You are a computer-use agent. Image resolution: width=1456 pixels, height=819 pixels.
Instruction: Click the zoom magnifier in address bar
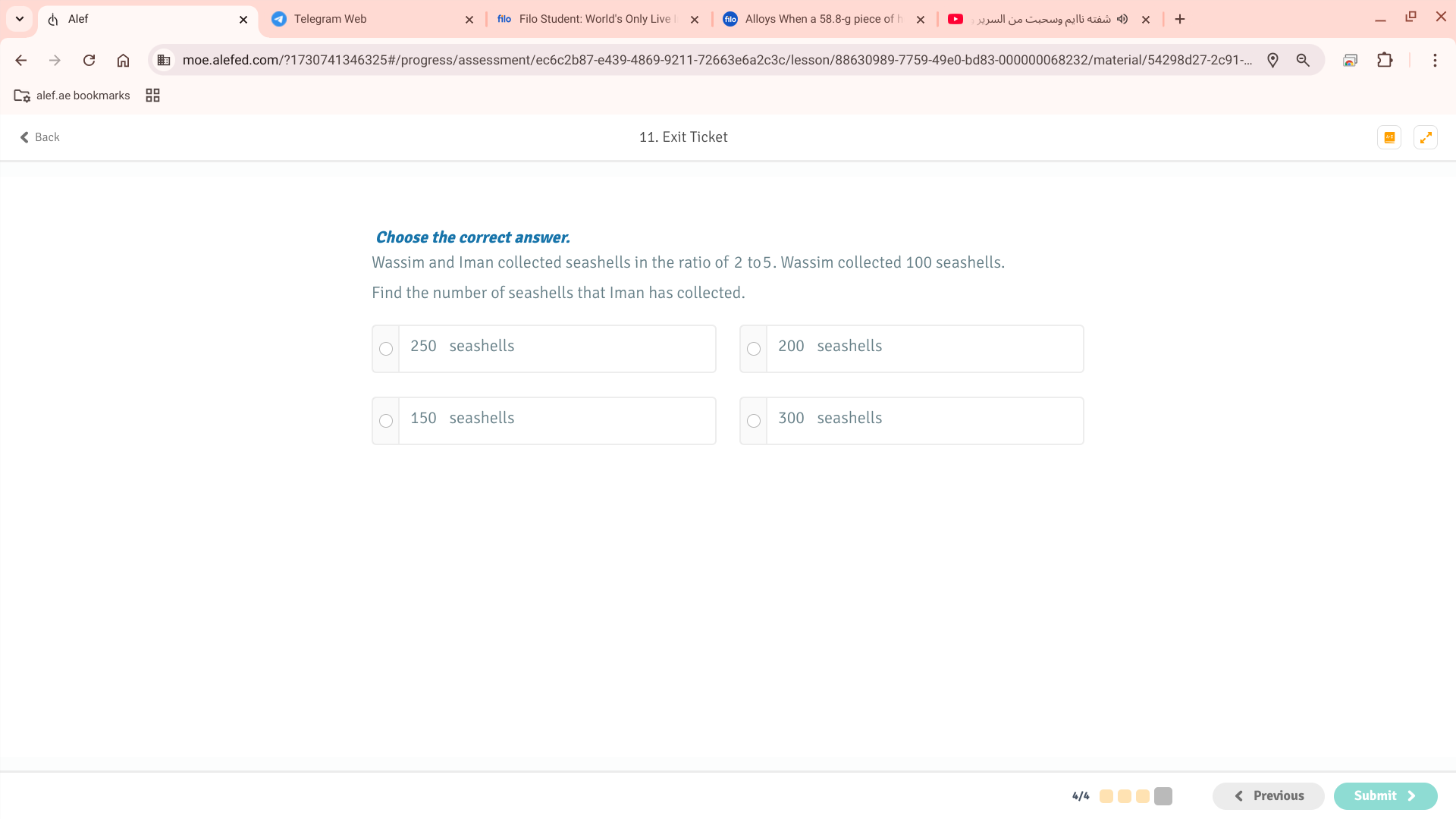point(1303,60)
